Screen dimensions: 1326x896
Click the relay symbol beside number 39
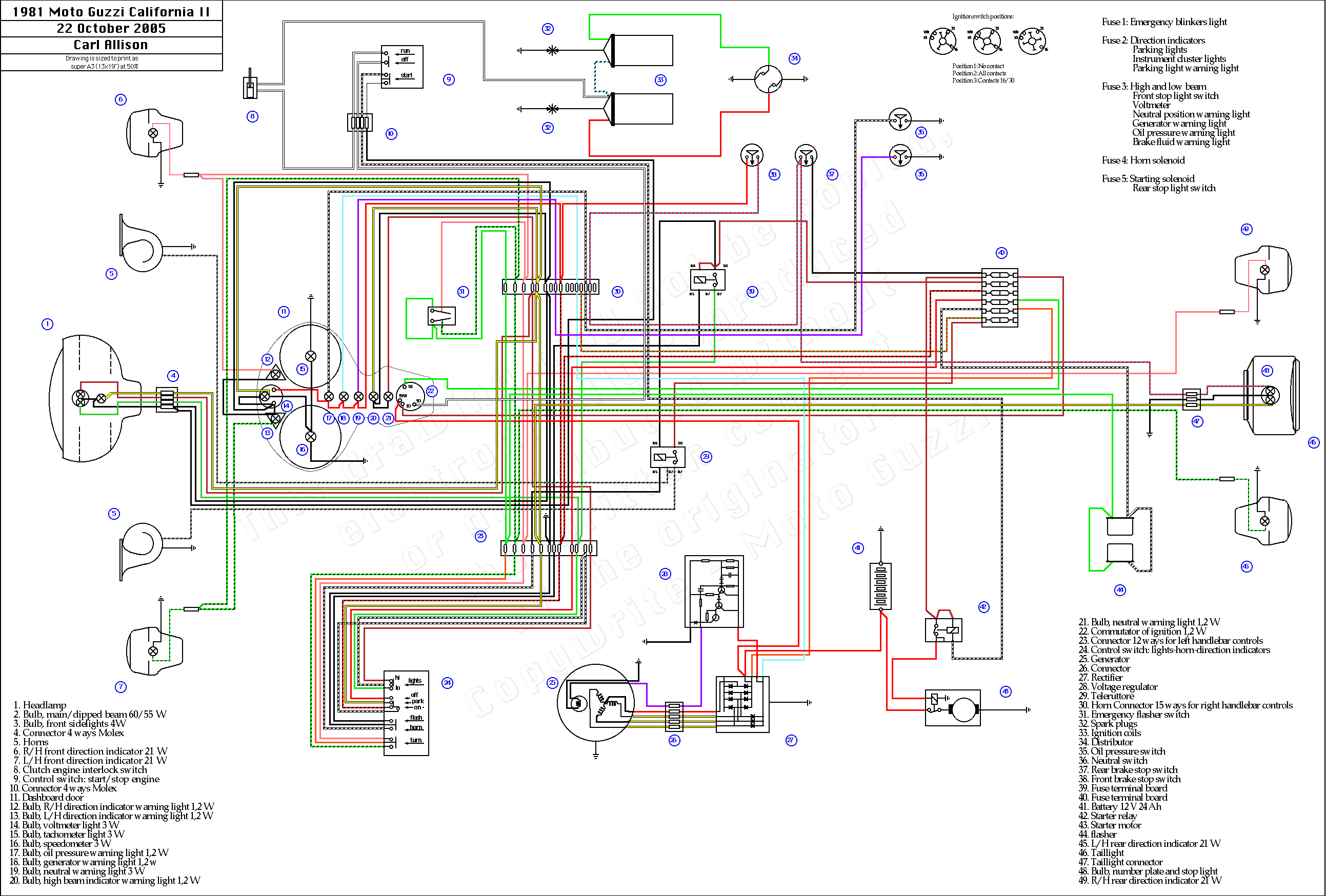pyautogui.click(x=708, y=280)
